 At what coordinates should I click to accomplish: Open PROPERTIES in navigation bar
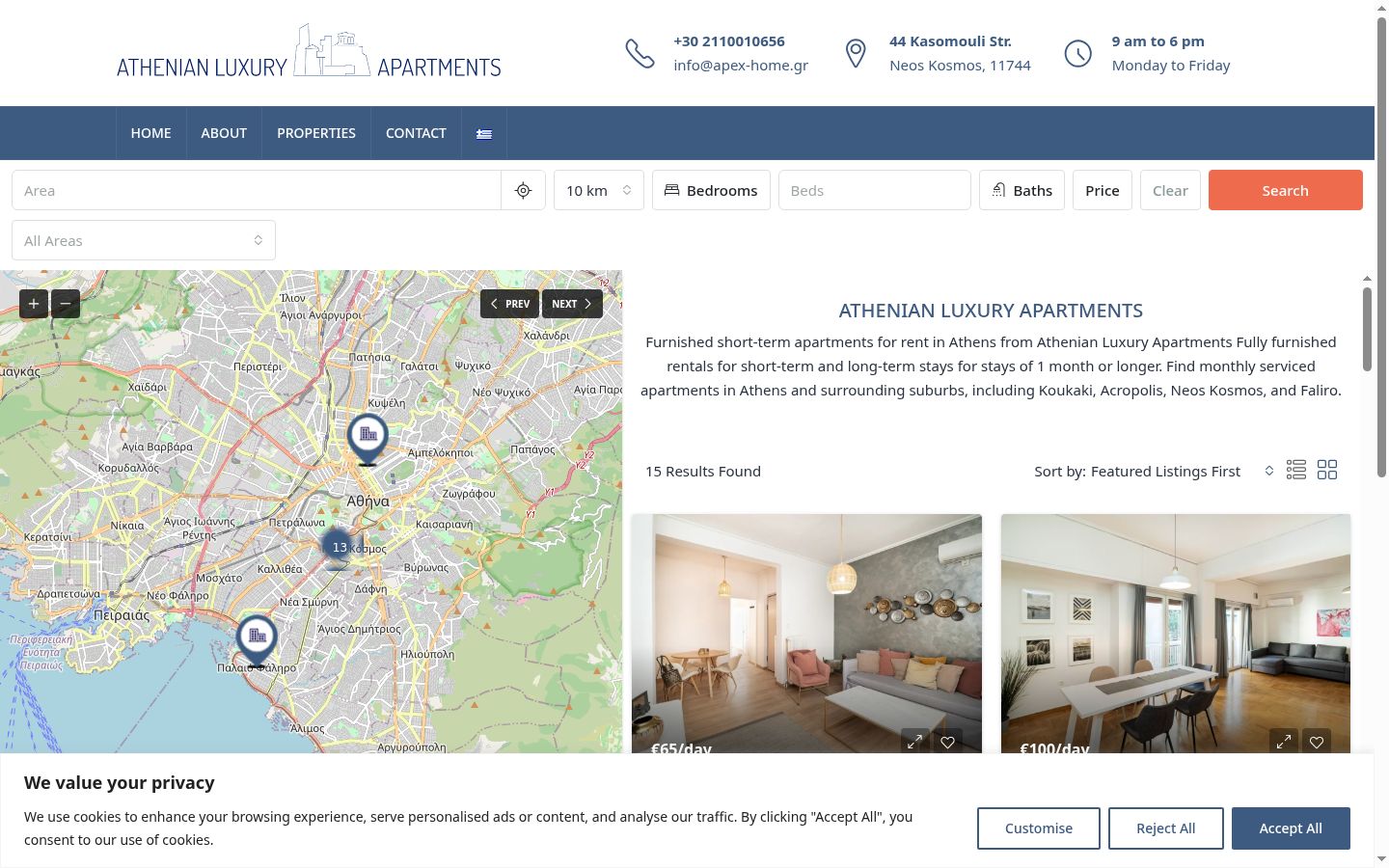click(316, 133)
